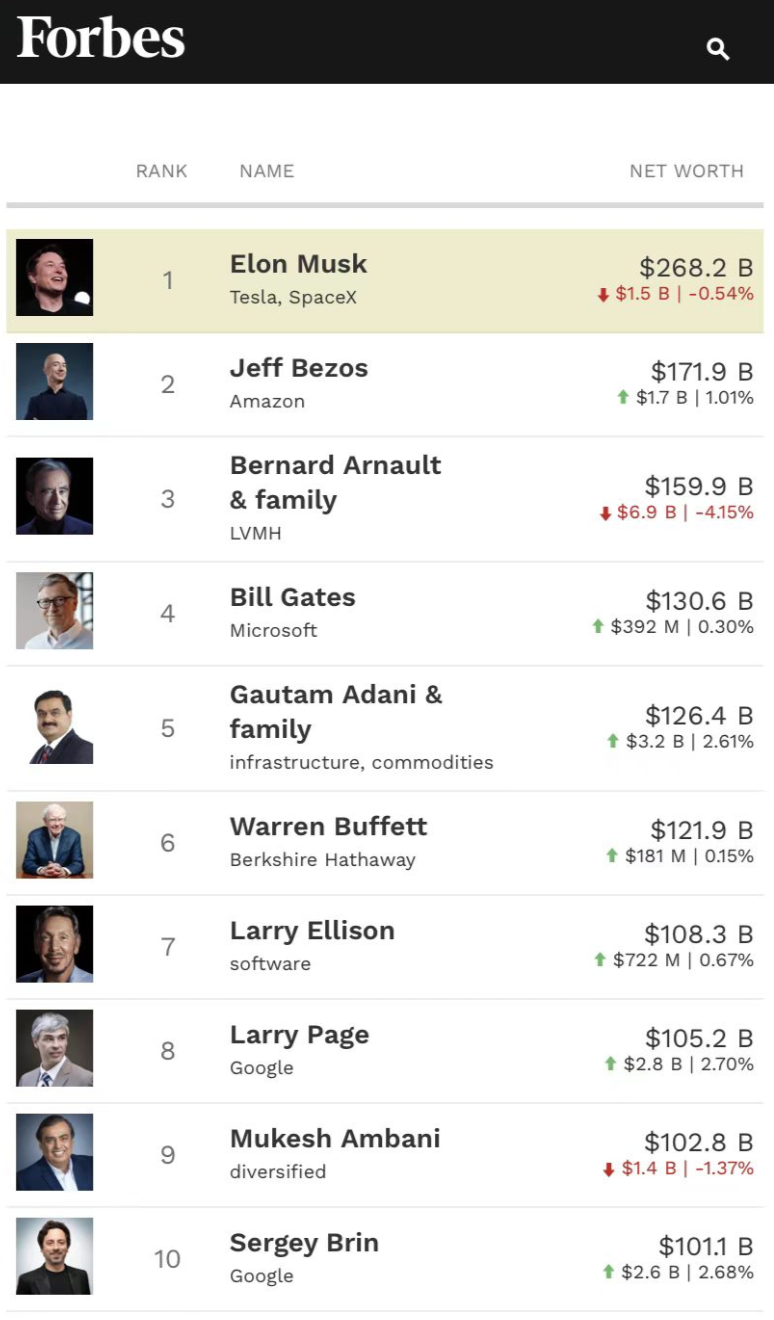Select Bill Gates's portrait thumbnail
This screenshot has height=1320, width=774.
(55, 611)
